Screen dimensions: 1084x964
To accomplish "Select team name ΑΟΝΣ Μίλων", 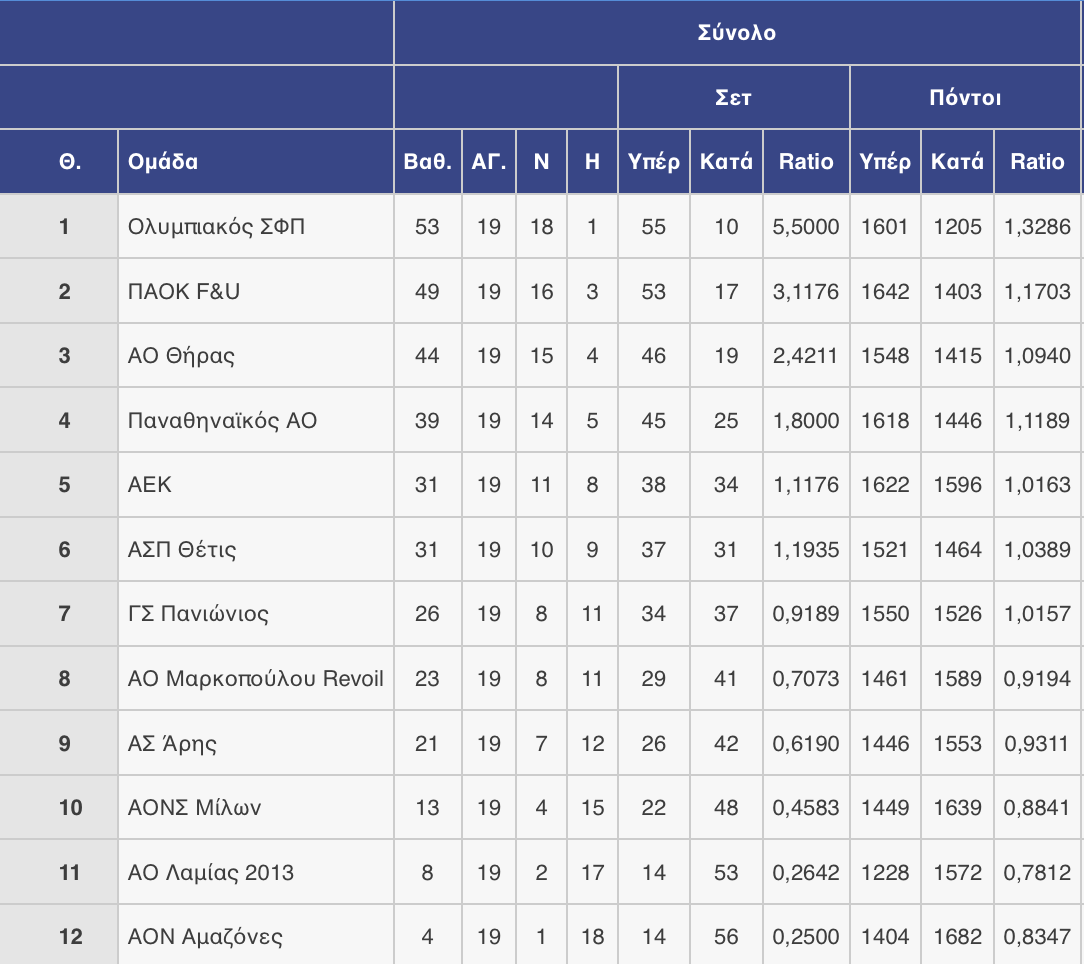I will pos(194,808).
